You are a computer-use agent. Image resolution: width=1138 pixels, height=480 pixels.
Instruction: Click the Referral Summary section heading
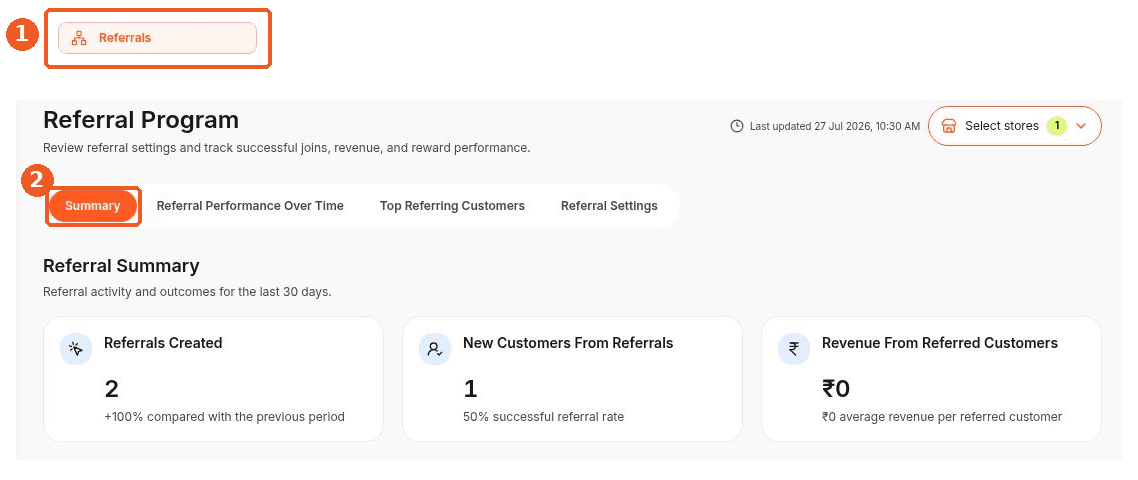coord(121,267)
